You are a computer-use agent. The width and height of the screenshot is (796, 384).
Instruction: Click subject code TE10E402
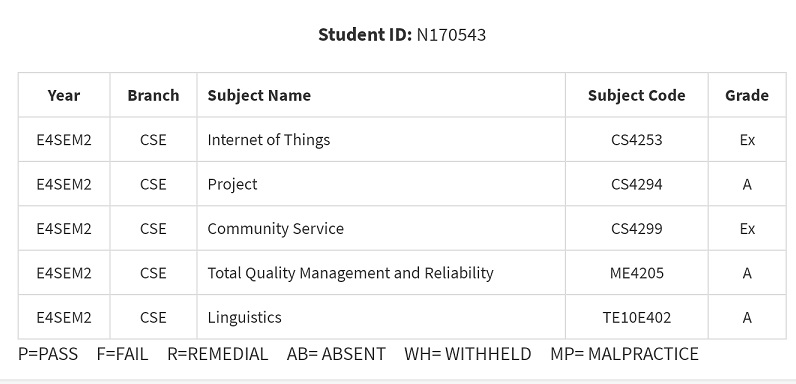[637, 317]
